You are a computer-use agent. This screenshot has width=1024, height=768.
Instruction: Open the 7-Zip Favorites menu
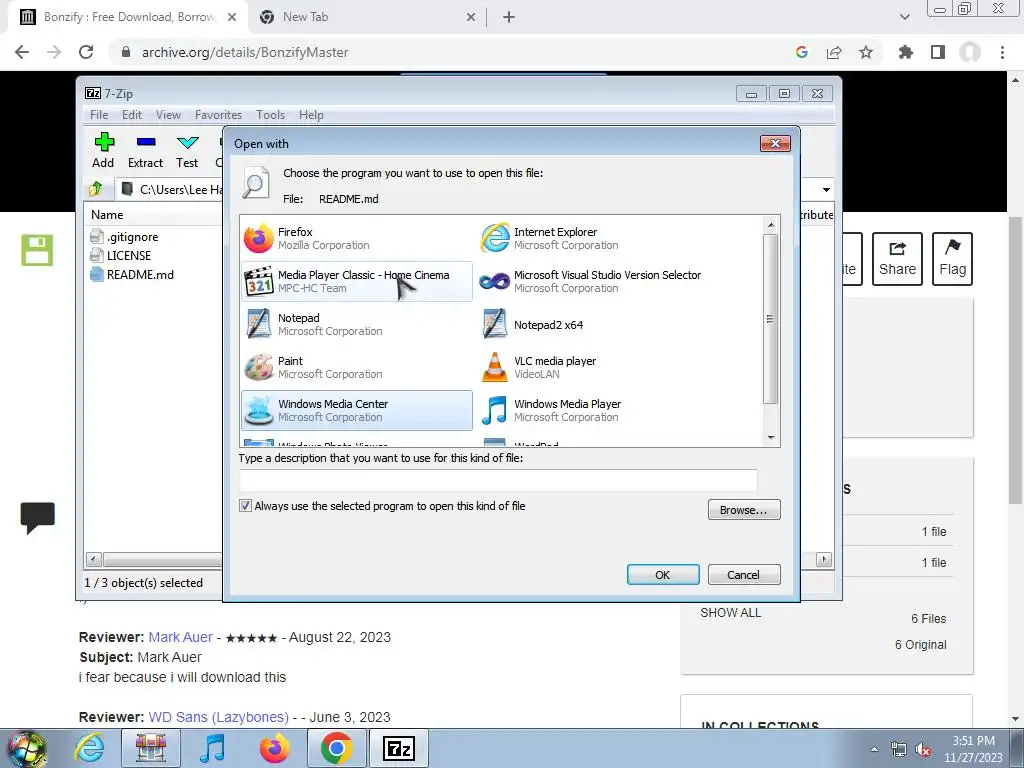pyautogui.click(x=218, y=115)
